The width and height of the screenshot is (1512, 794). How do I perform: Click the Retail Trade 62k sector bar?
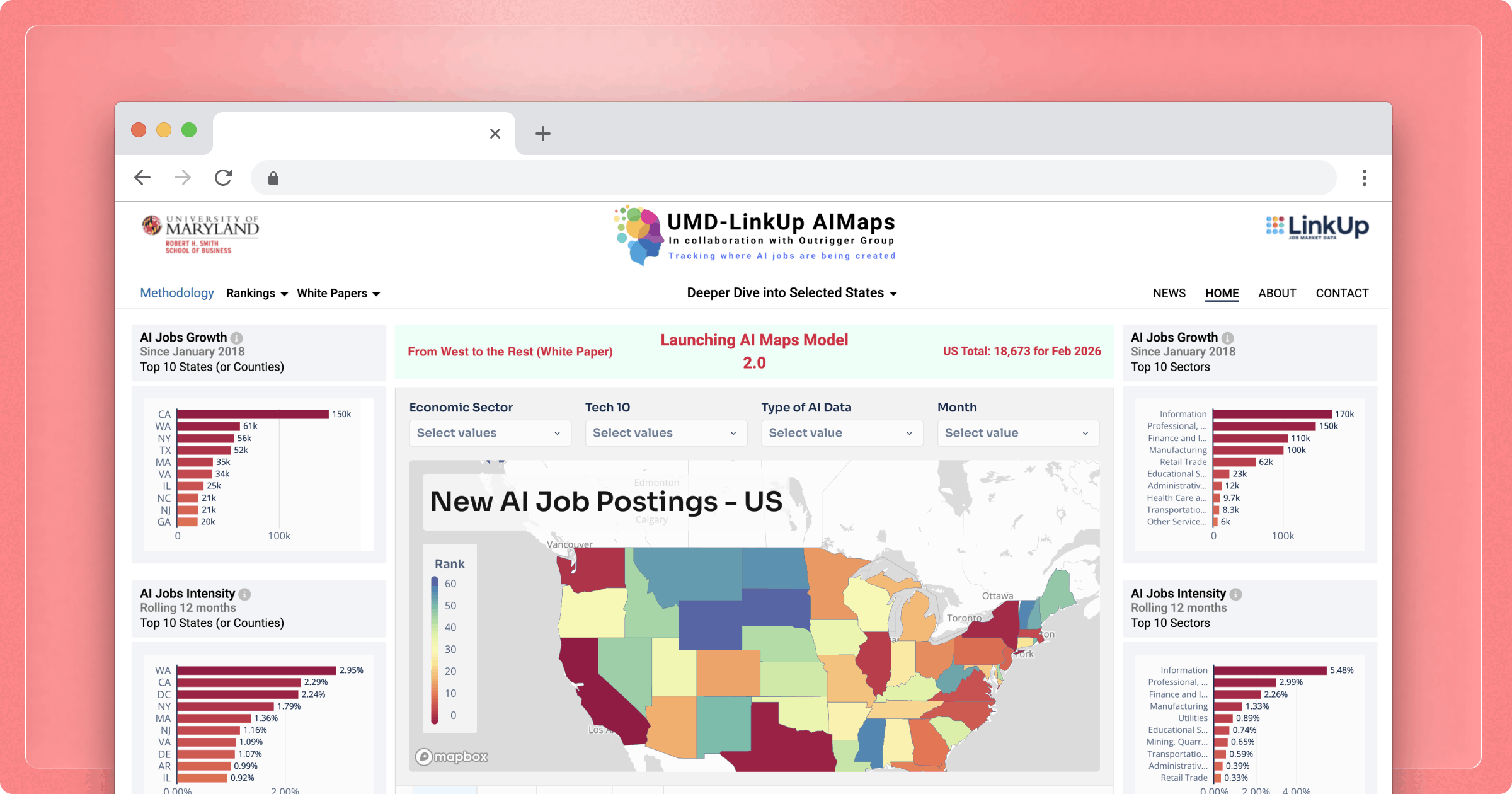pyautogui.click(x=1234, y=462)
